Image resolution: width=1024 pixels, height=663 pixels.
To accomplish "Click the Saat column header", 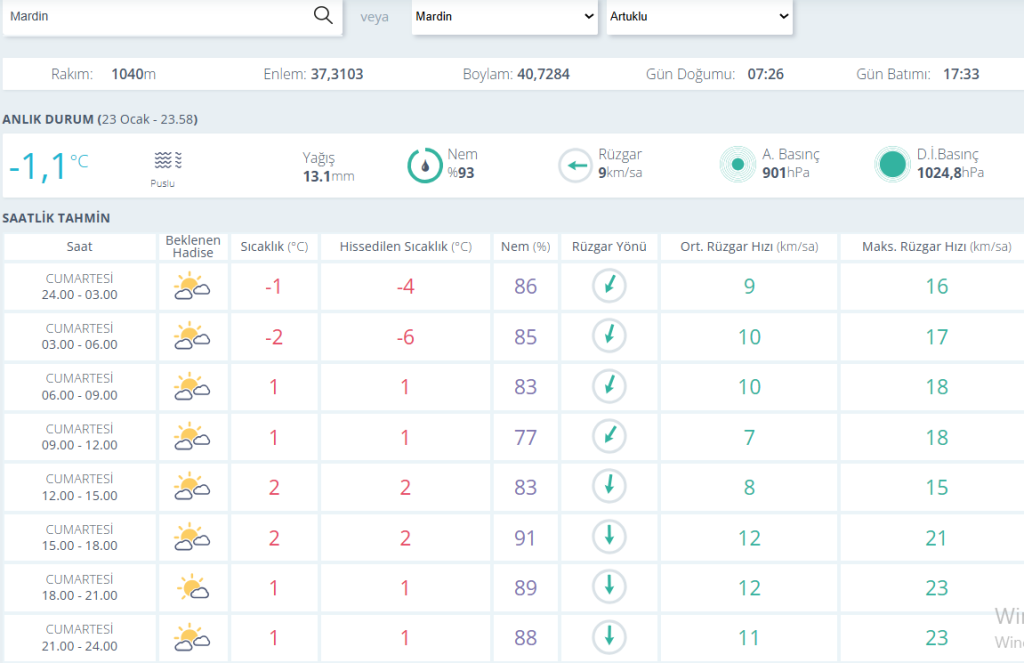I will click(80, 247).
